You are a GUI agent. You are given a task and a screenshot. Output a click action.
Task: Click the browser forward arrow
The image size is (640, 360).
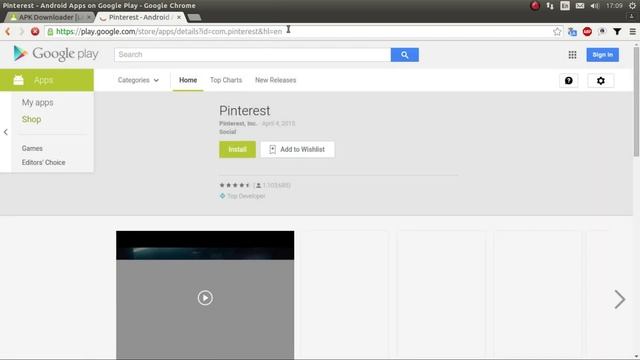click(21, 31)
